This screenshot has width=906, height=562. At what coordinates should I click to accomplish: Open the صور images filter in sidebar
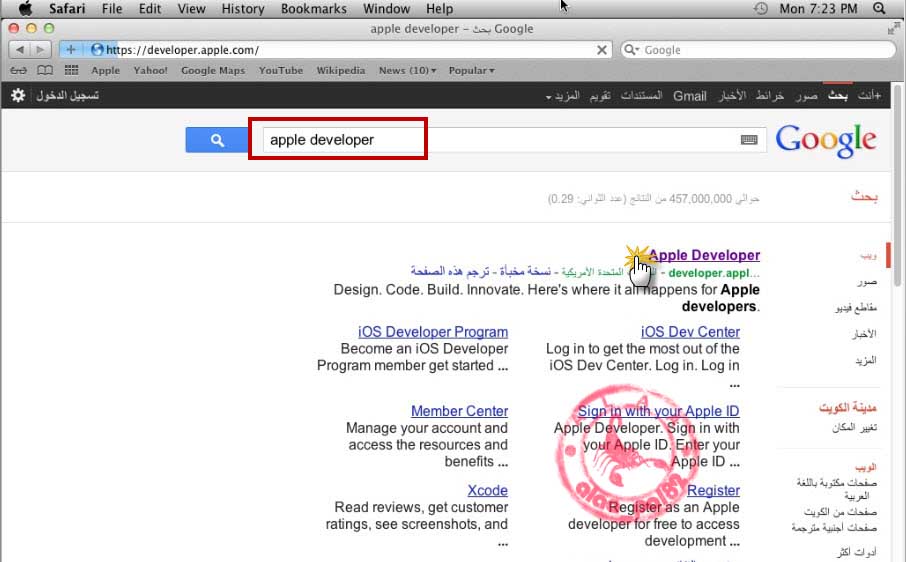click(x=867, y=282)
